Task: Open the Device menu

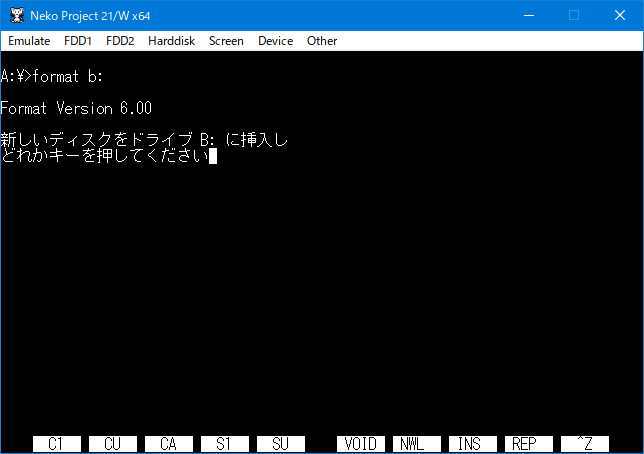Action: (x=276, y=41)
